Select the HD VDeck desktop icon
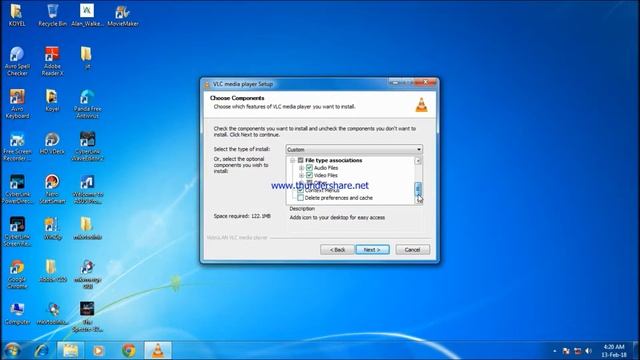Screen dimensions: 640x360 [x=52, y=143]
